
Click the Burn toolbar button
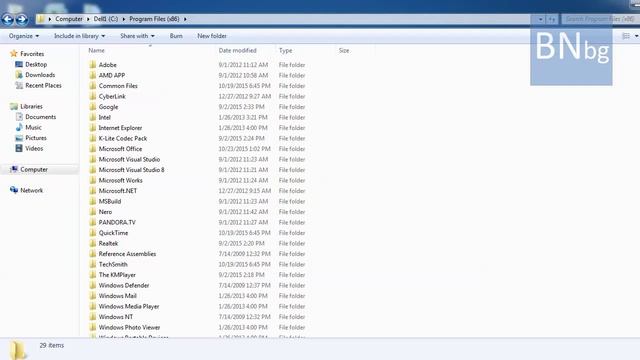[176, 36]
